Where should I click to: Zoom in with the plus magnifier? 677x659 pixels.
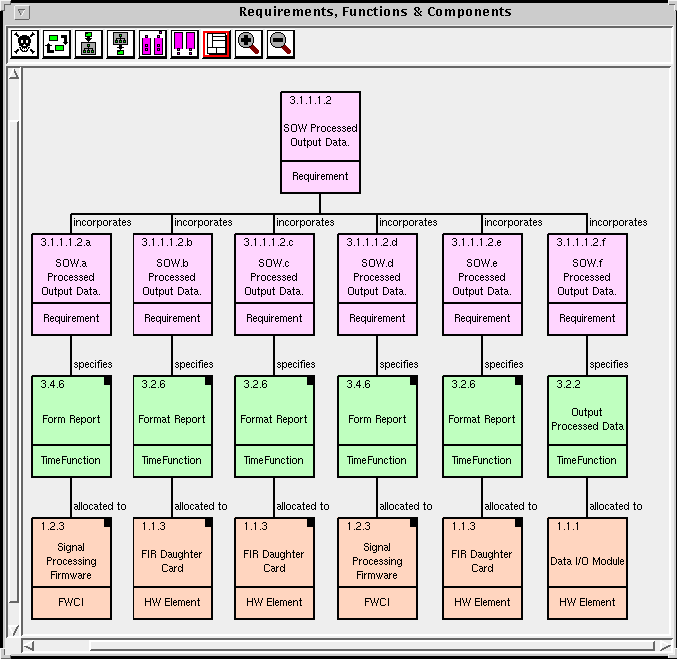249,45
